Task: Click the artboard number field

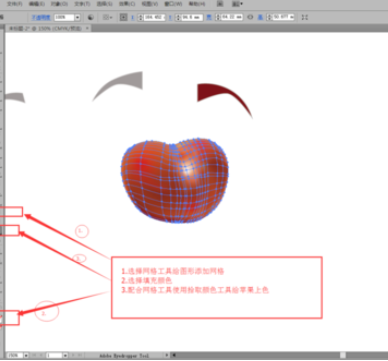Action: (54, 355)
